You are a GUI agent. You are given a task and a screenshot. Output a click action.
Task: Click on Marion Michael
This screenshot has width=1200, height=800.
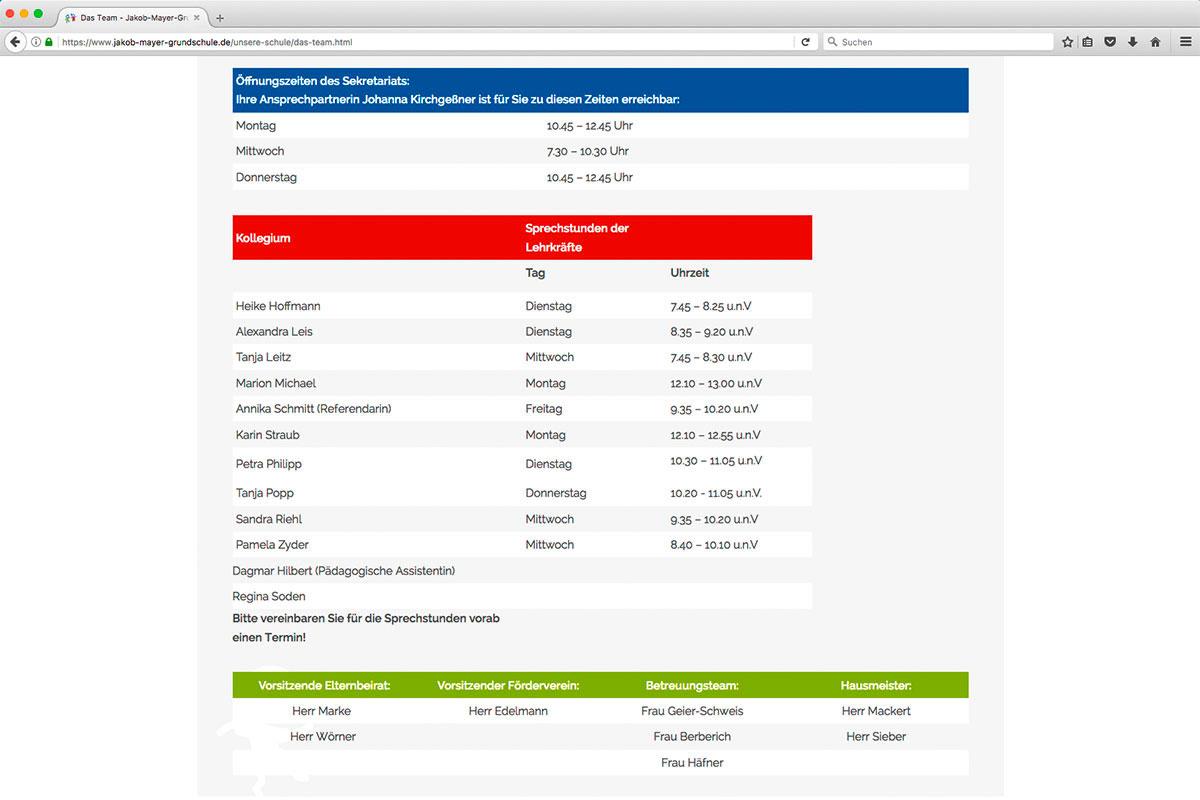(276, 383)
